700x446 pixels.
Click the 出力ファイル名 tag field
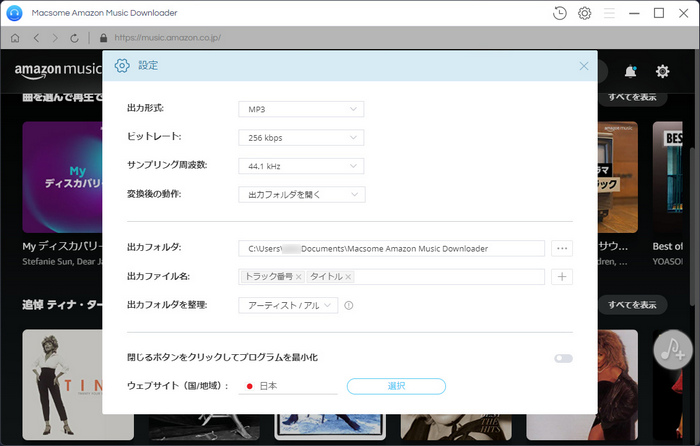tap(392, 277)
